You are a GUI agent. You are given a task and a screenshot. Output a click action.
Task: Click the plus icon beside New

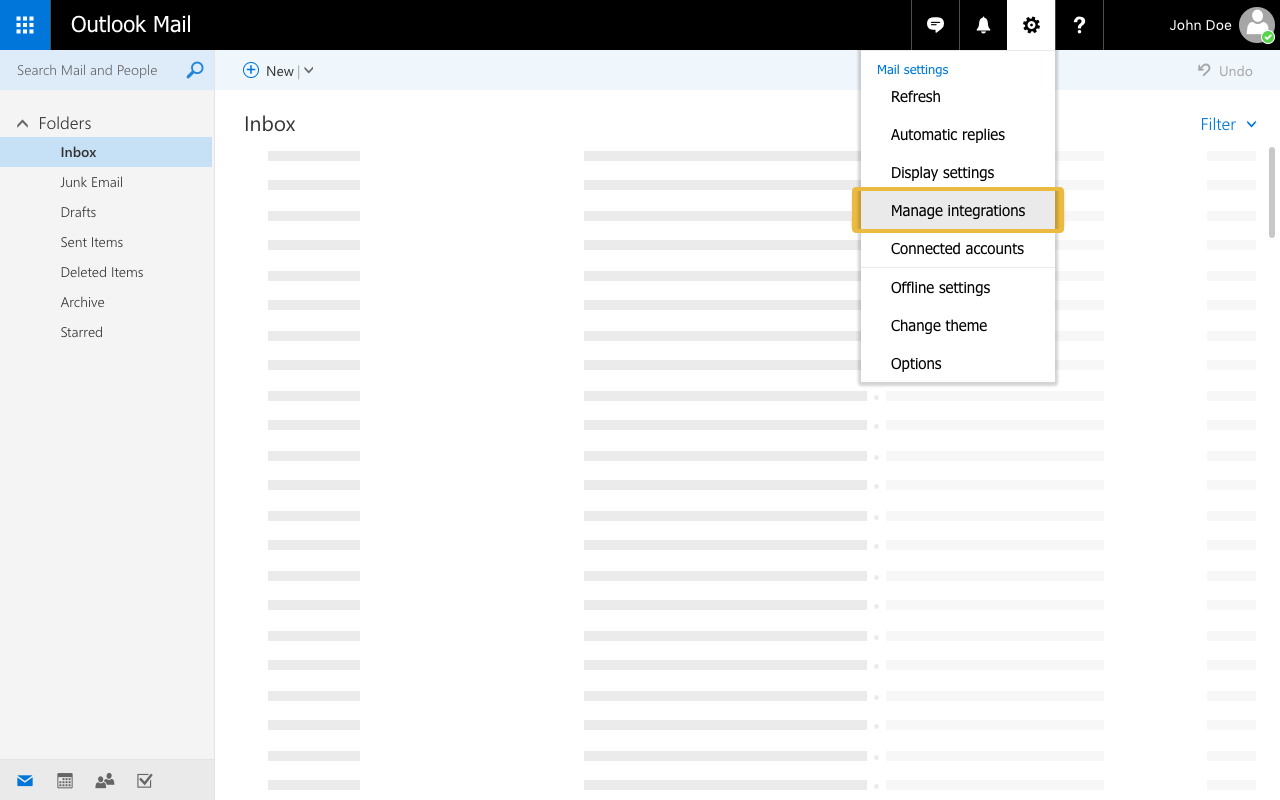click(251, 70)
